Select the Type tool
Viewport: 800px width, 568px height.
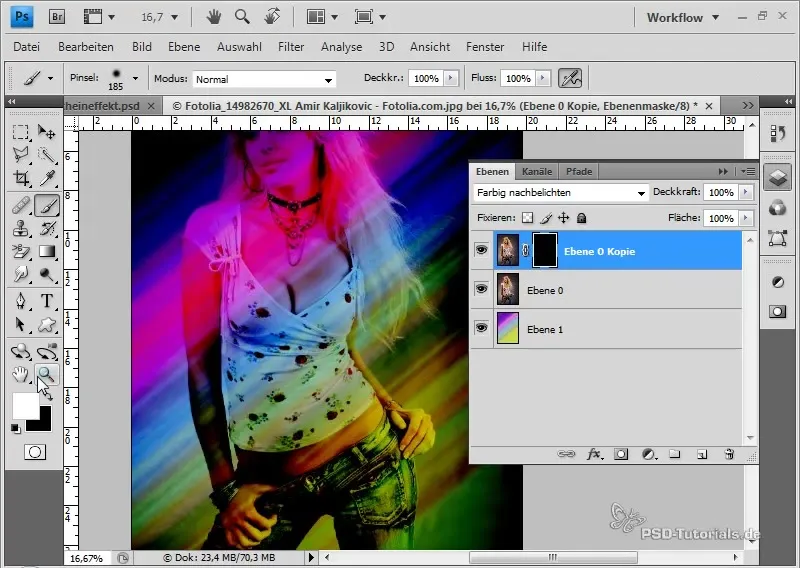47,301
